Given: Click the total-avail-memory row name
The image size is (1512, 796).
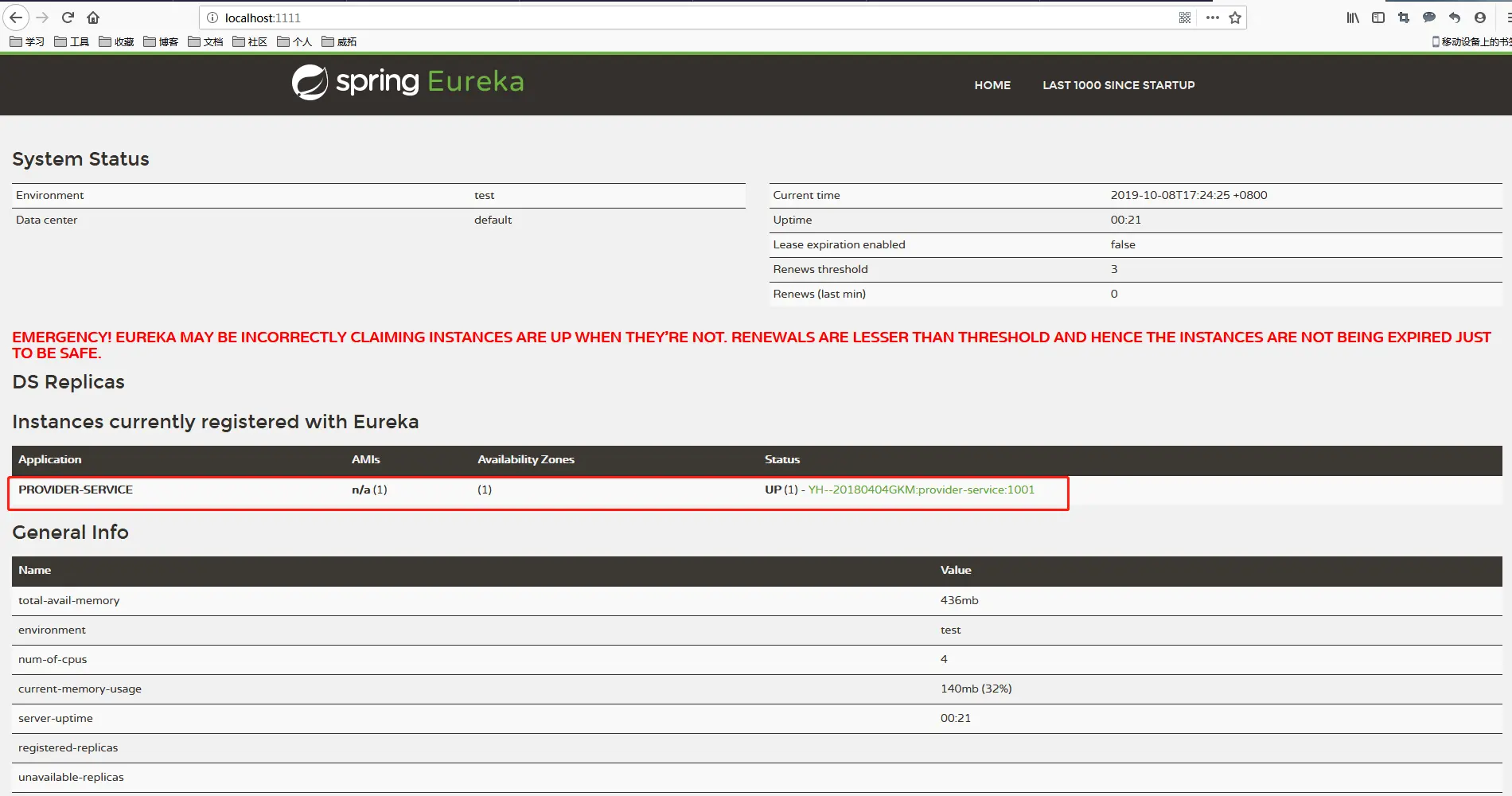Looking at the screenshot, I should point(69,600).
